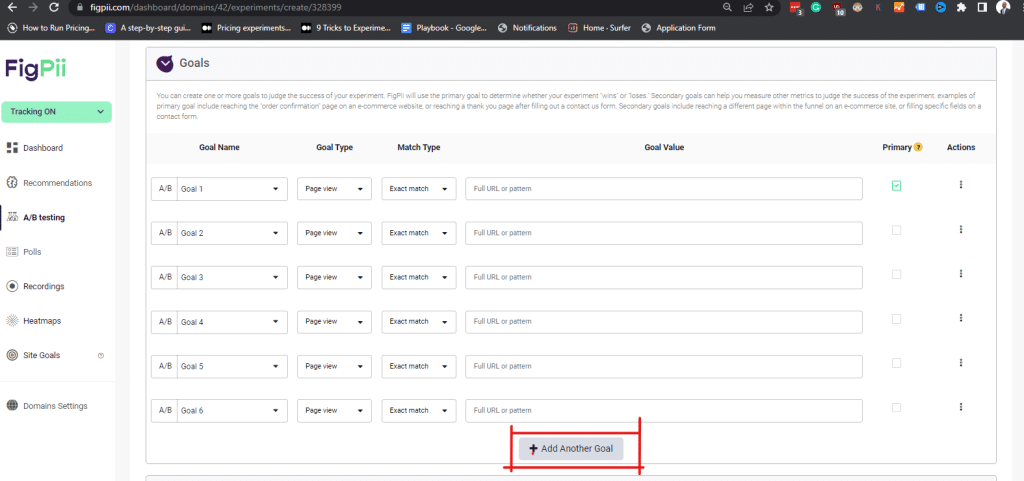The width and height of the screenshot is (1024, 481).
Task: Click the zoom magnifier icon in address bar
Action: (728, 8)
